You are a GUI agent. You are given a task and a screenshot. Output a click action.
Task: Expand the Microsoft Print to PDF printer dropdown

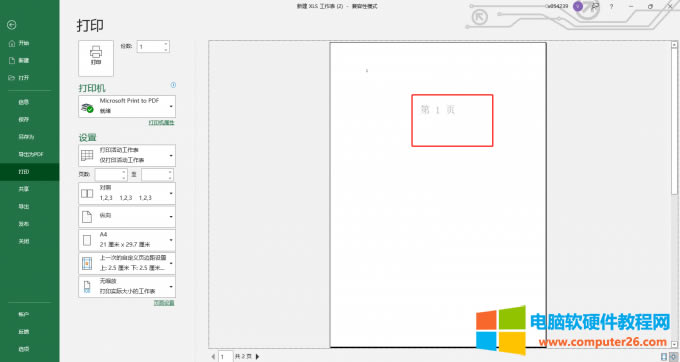pos(127,106)
